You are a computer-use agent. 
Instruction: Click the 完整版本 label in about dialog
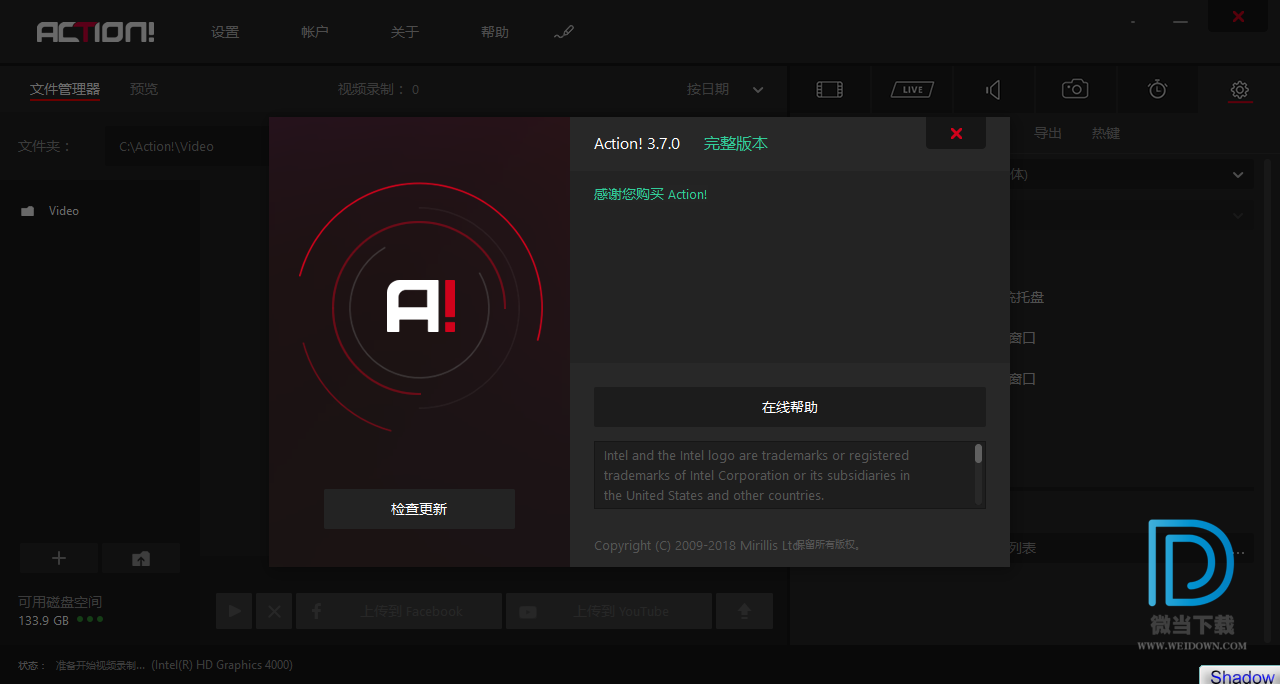pyautogui.click(x=736, y=144)
